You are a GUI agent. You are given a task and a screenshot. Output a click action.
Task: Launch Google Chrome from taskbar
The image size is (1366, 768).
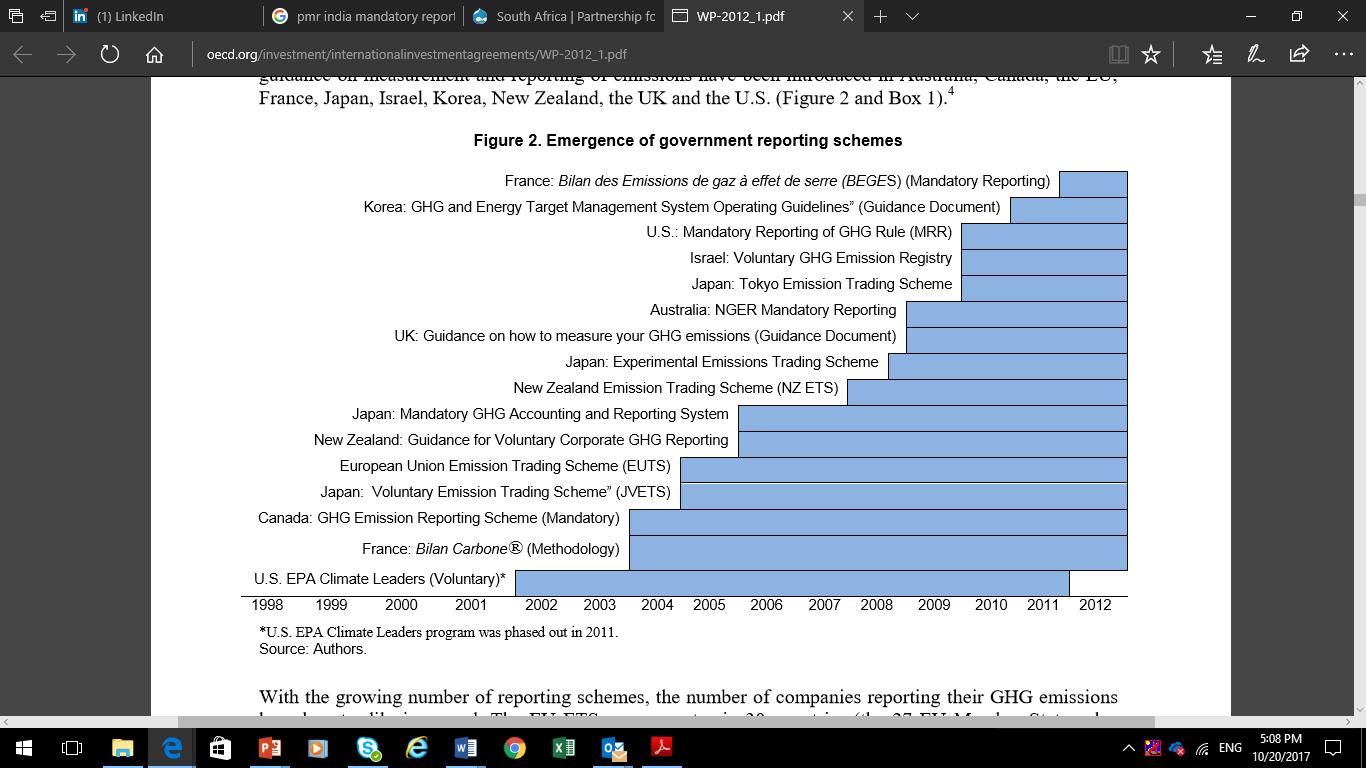(514, 747)
